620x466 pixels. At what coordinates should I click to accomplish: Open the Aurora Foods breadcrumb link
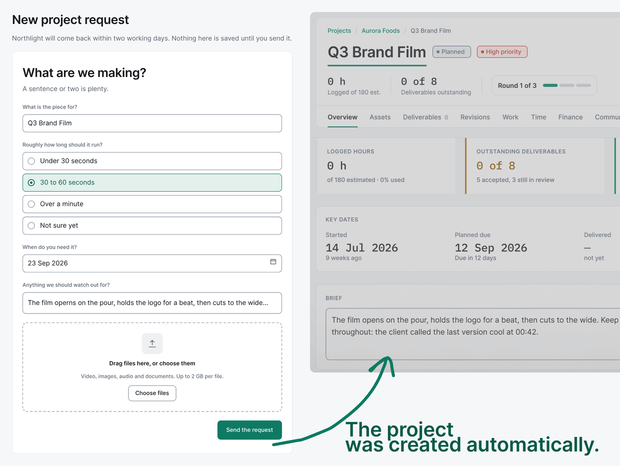tap(380, 31)
